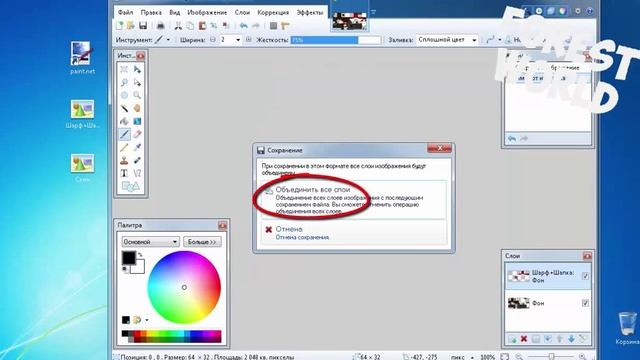This screenshot has height=360, width=640.
Task: Select the Pan hand tool
Action: (x=137, y=108)
